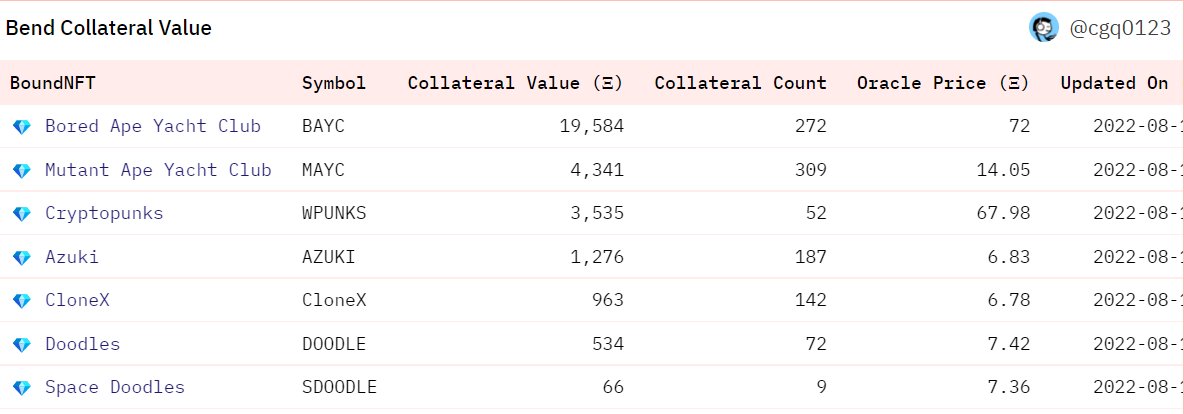Open the Mutant Ape Yacht Club link
The width and height of the screenshot is (1184, 414).
pos(158,170)
